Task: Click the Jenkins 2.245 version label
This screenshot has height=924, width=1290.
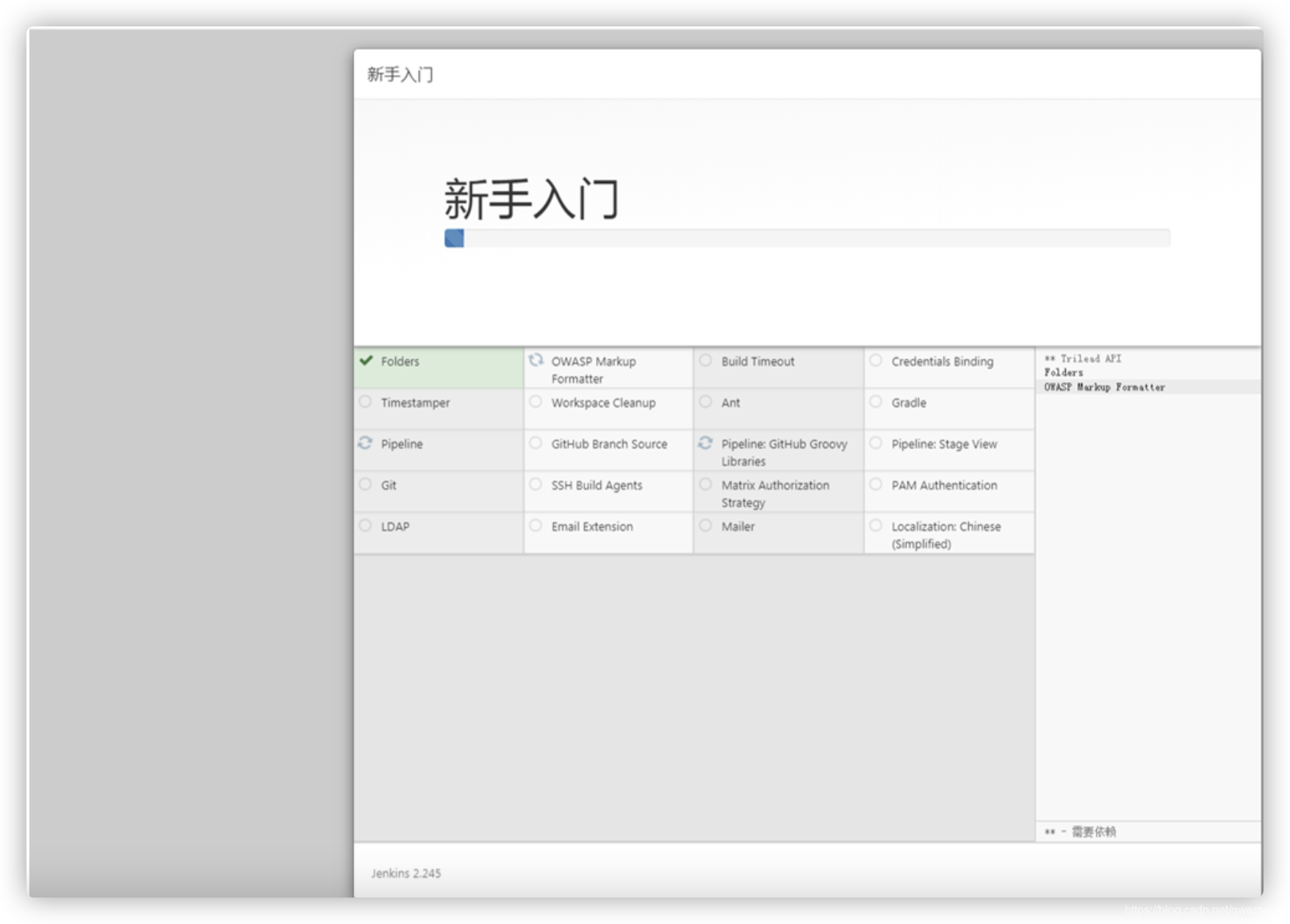Action: pos(405,873)
